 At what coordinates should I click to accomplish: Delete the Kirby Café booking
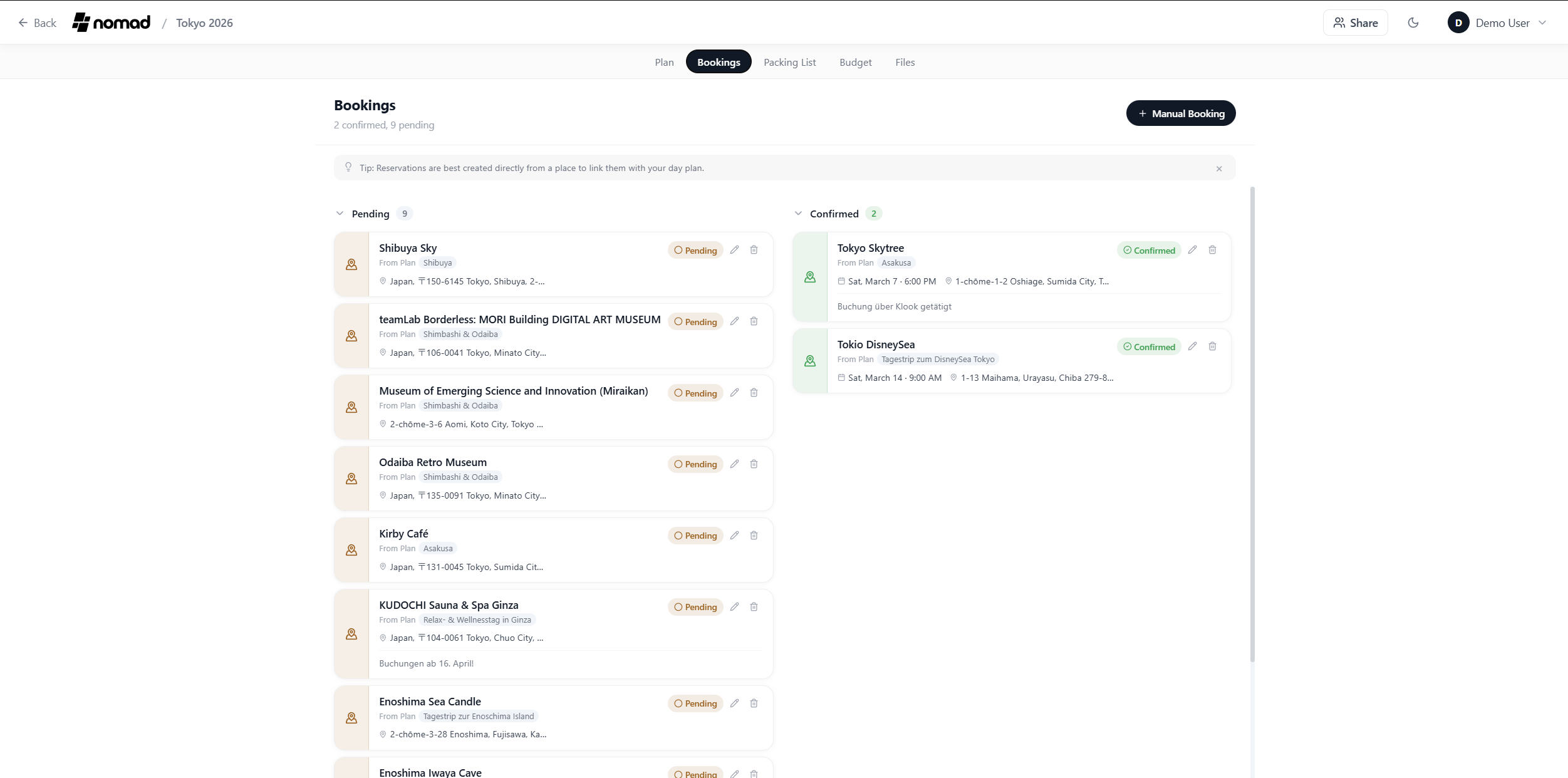tap(754, 536)
